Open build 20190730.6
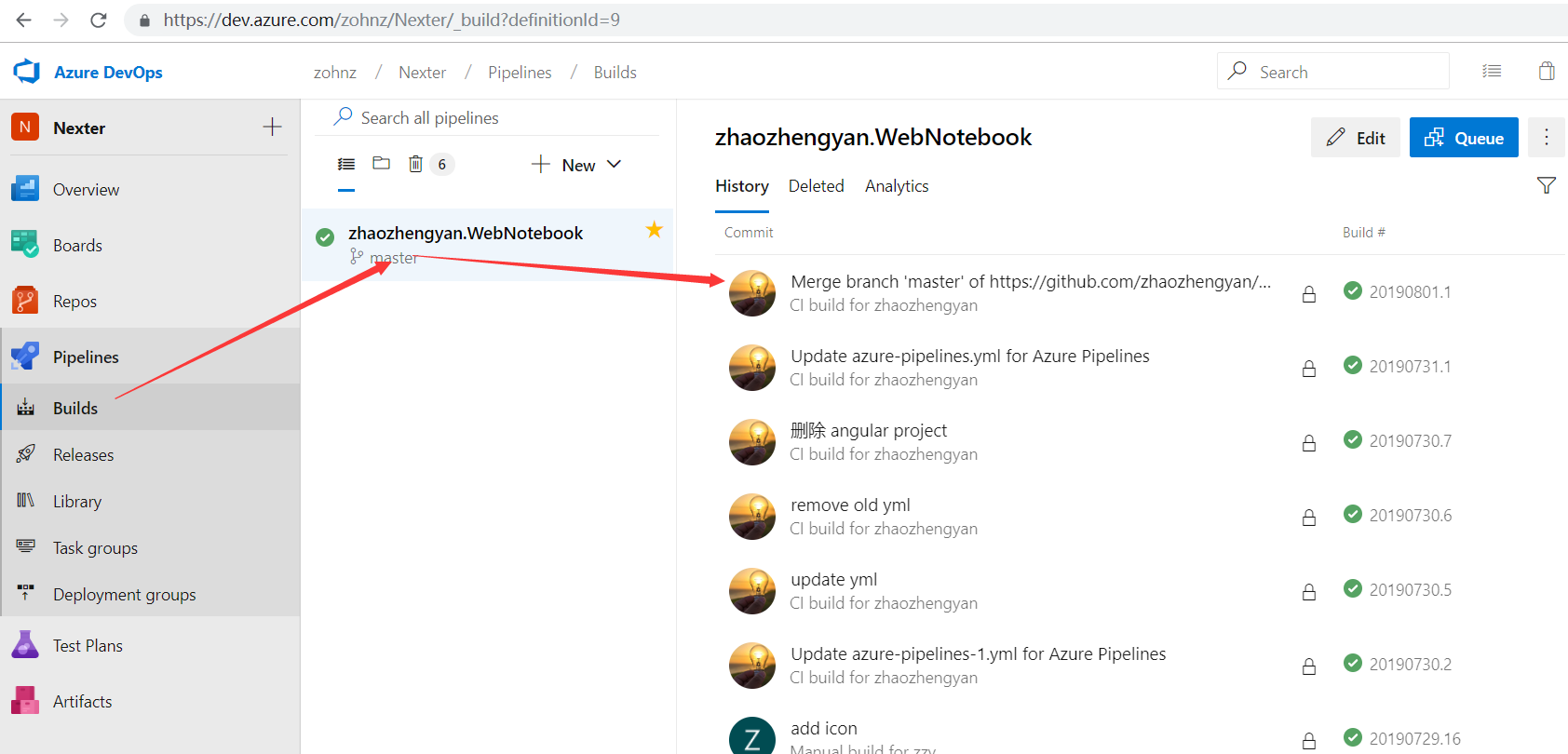1568x754 pixels. [1410, 516]
